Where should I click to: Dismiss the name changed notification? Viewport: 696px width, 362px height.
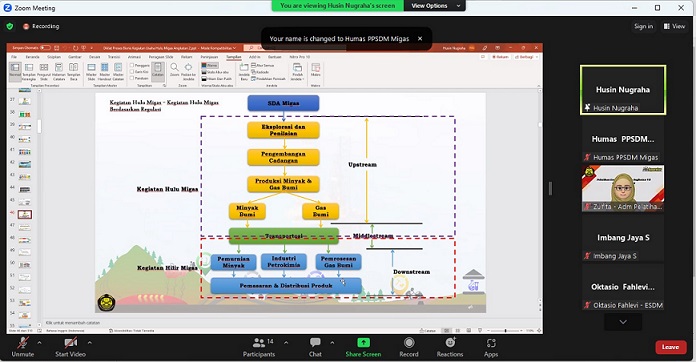click(x=420, y=39)
